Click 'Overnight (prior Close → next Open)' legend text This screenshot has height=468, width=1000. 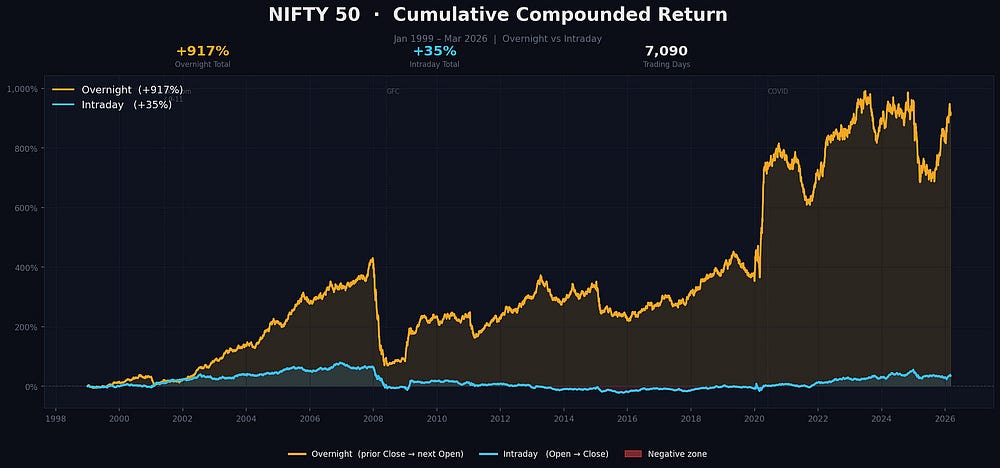point(387,454)
